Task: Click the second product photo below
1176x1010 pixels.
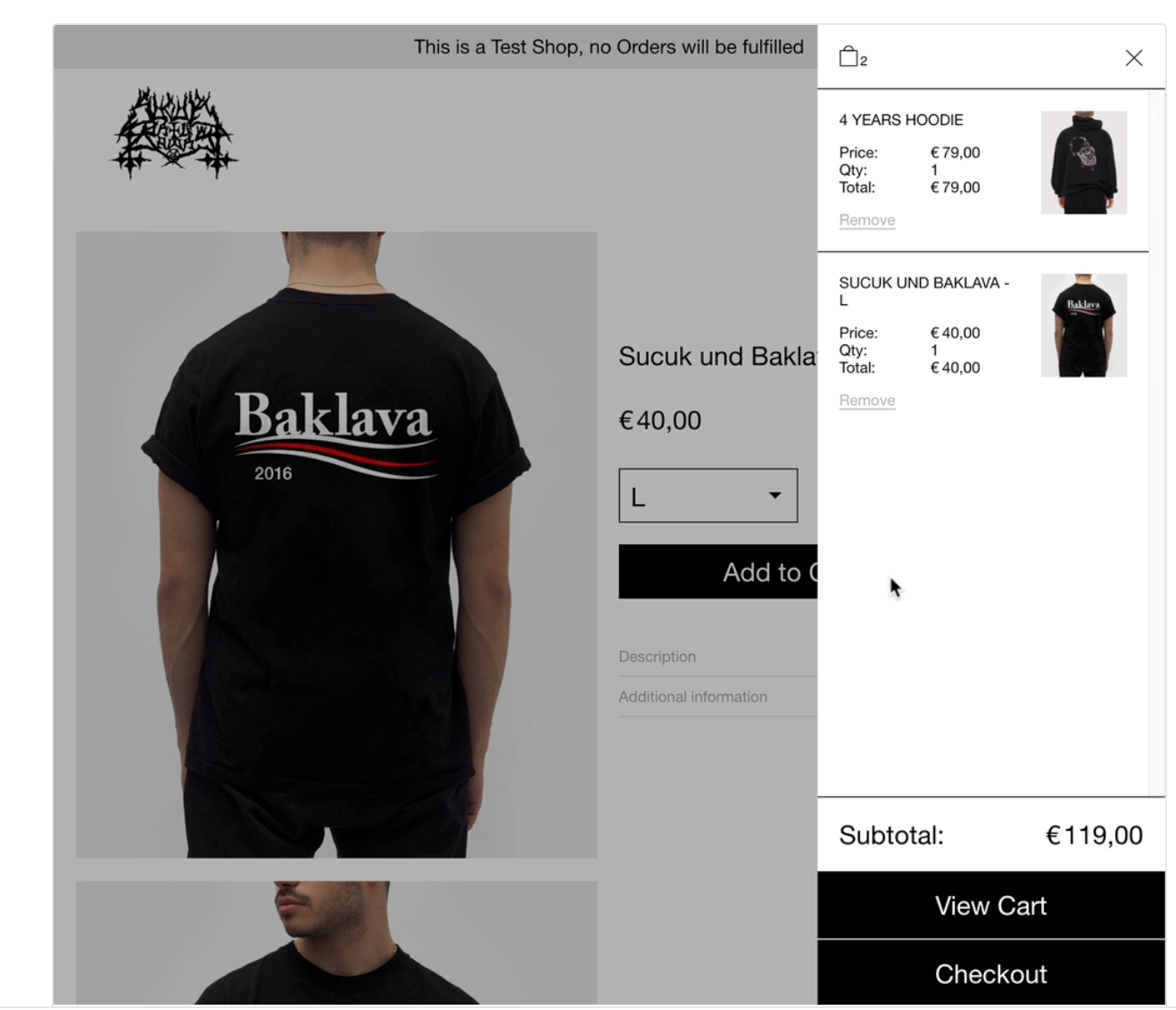Action: (x=336, y=943)
